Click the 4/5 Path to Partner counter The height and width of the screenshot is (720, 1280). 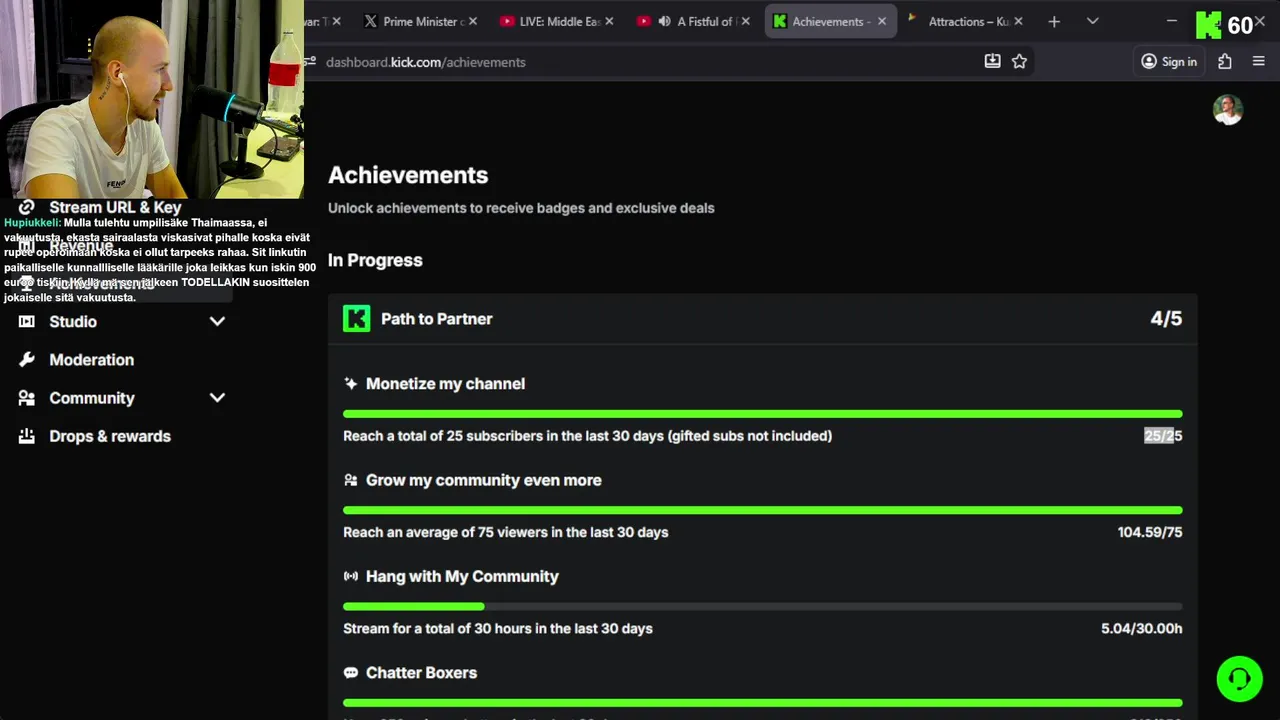point(1166,319)
